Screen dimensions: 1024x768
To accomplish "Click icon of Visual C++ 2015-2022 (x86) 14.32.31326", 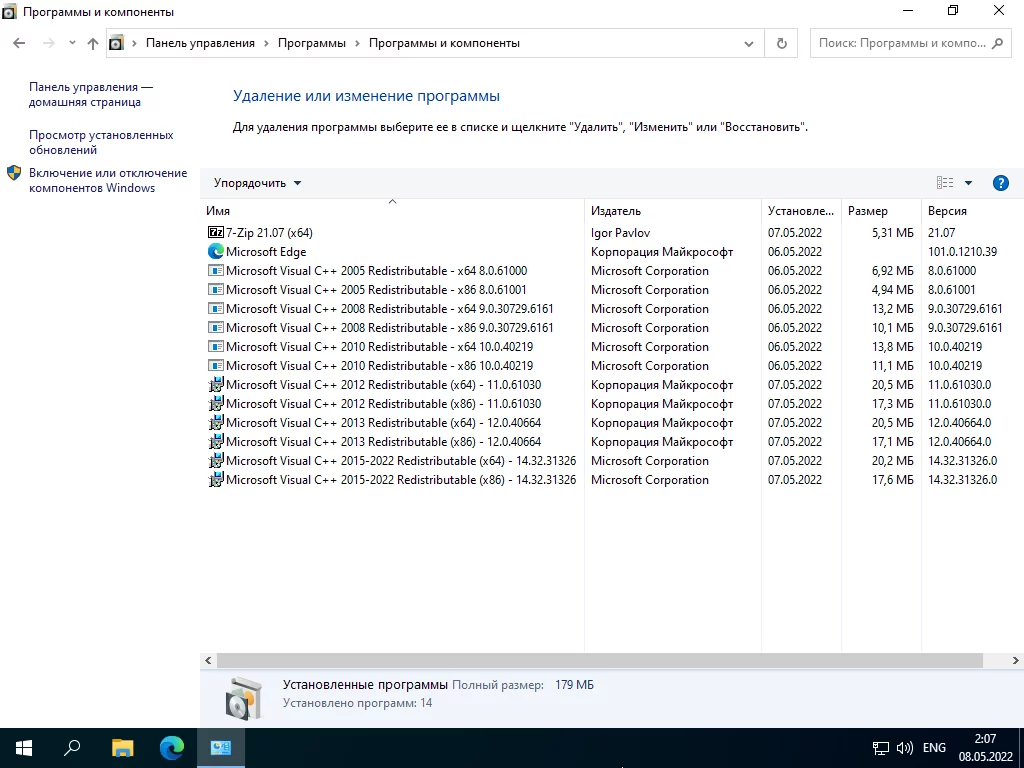I will [x=216, y=479].
